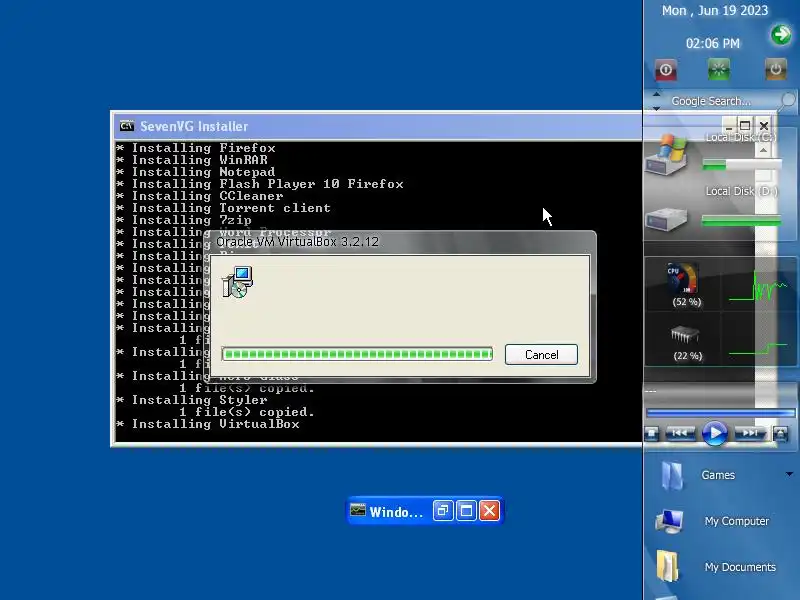Viewport: 800px width, 600px height.
Task: Click the CPU (52 %) reading
Action: (x=687, y=302)
